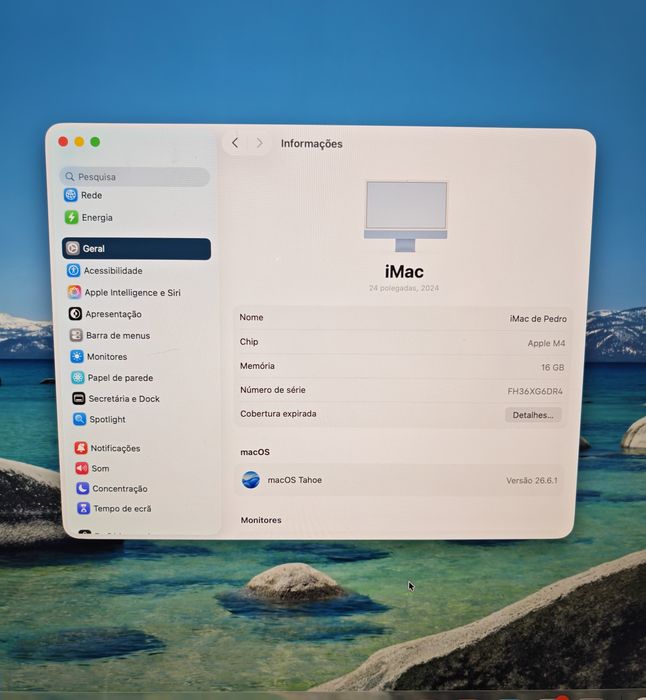Click the 24 polegadas, 2024 subtitle
The height and width of the screenshot is (700, 646).
[404, 288]
